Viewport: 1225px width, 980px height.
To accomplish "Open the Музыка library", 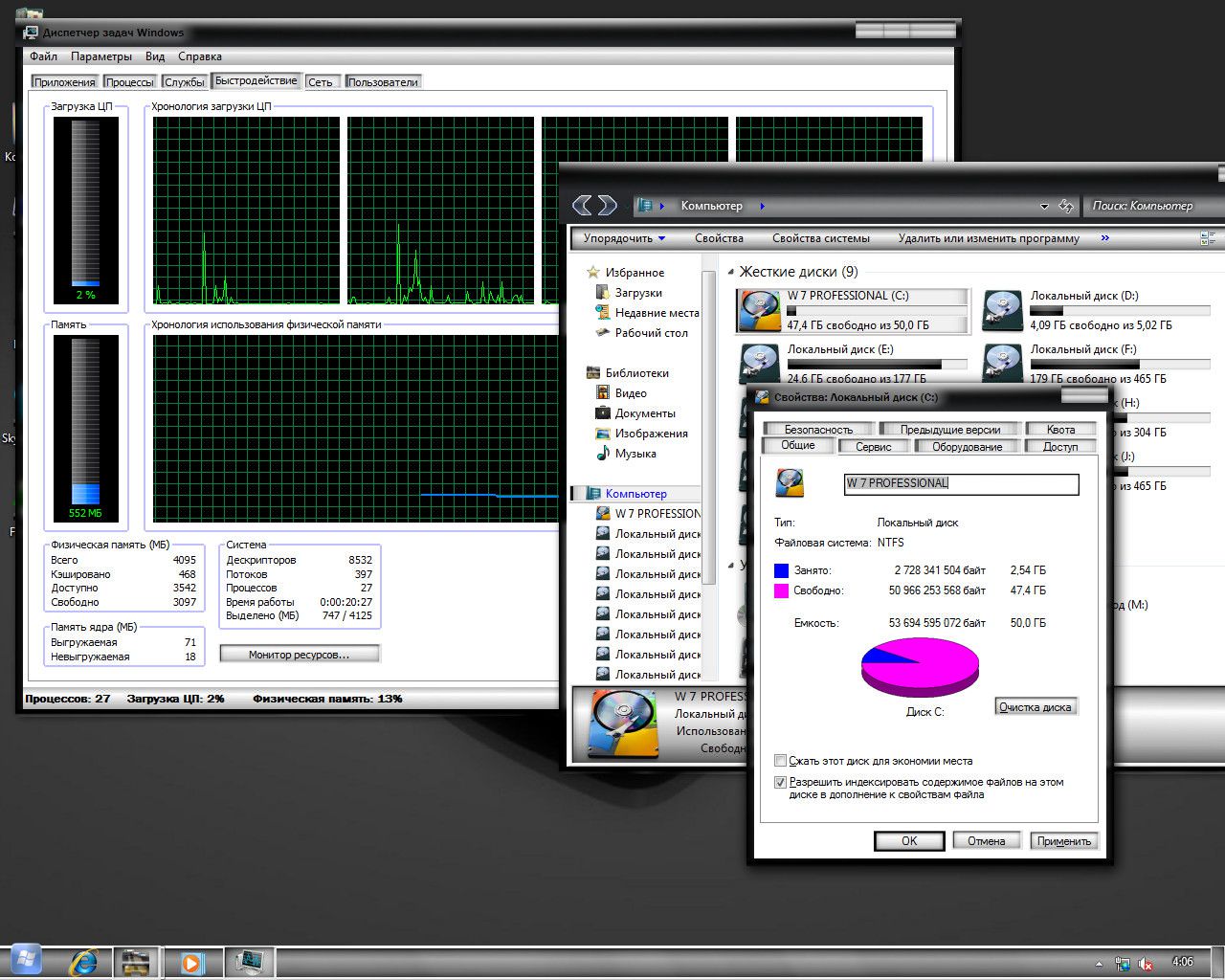I will pyautogui.click(x=635, y=454).
